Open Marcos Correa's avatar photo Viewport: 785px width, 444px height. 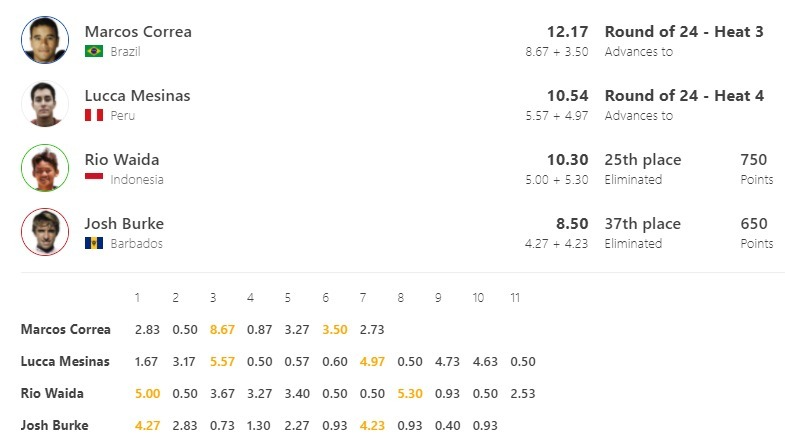pyautogui.click(x=45, y=40)
